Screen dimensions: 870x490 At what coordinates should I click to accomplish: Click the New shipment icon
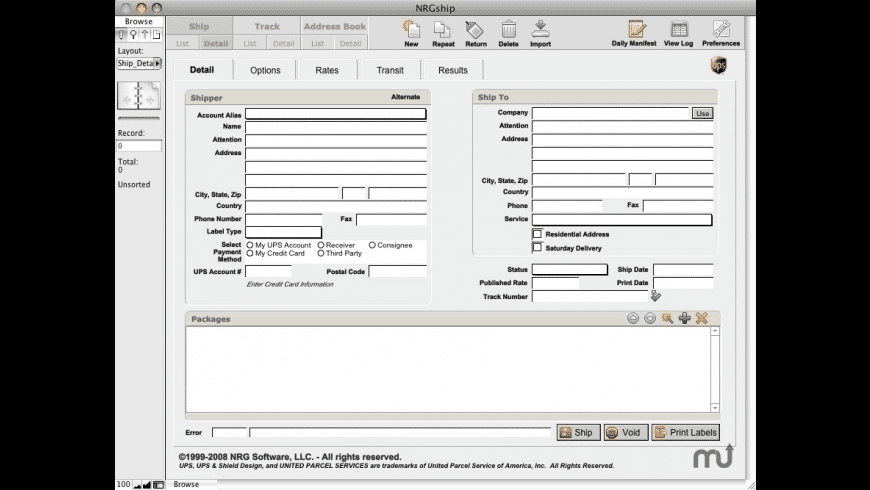point(411,30)
